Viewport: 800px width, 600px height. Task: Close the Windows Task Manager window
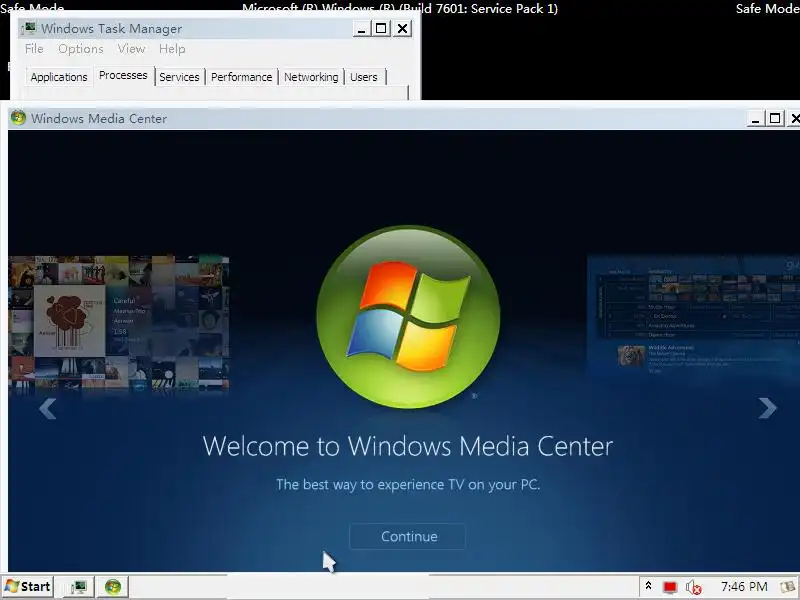403,29
